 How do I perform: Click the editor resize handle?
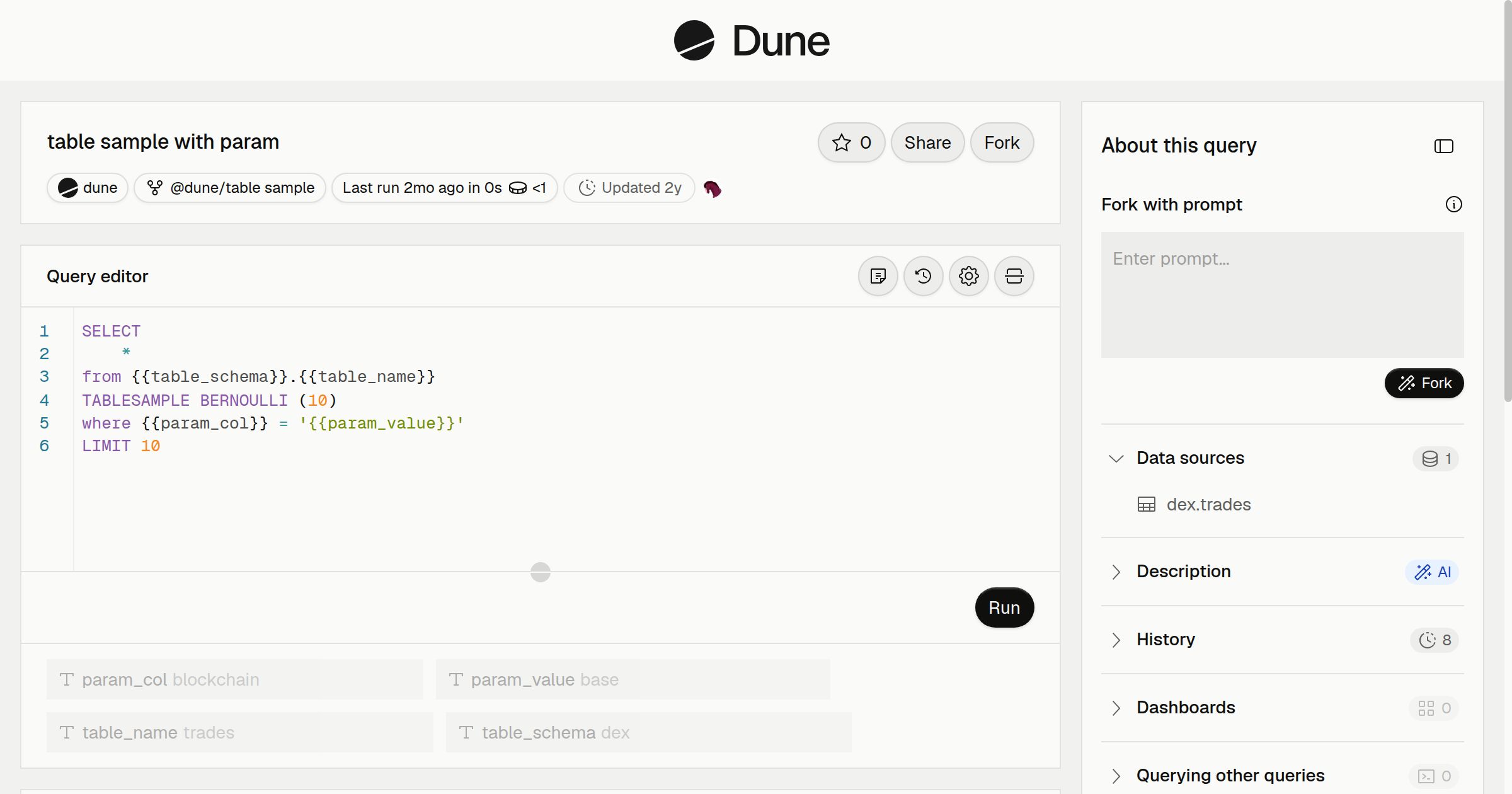pyautogui.click(x=541, y=572)
